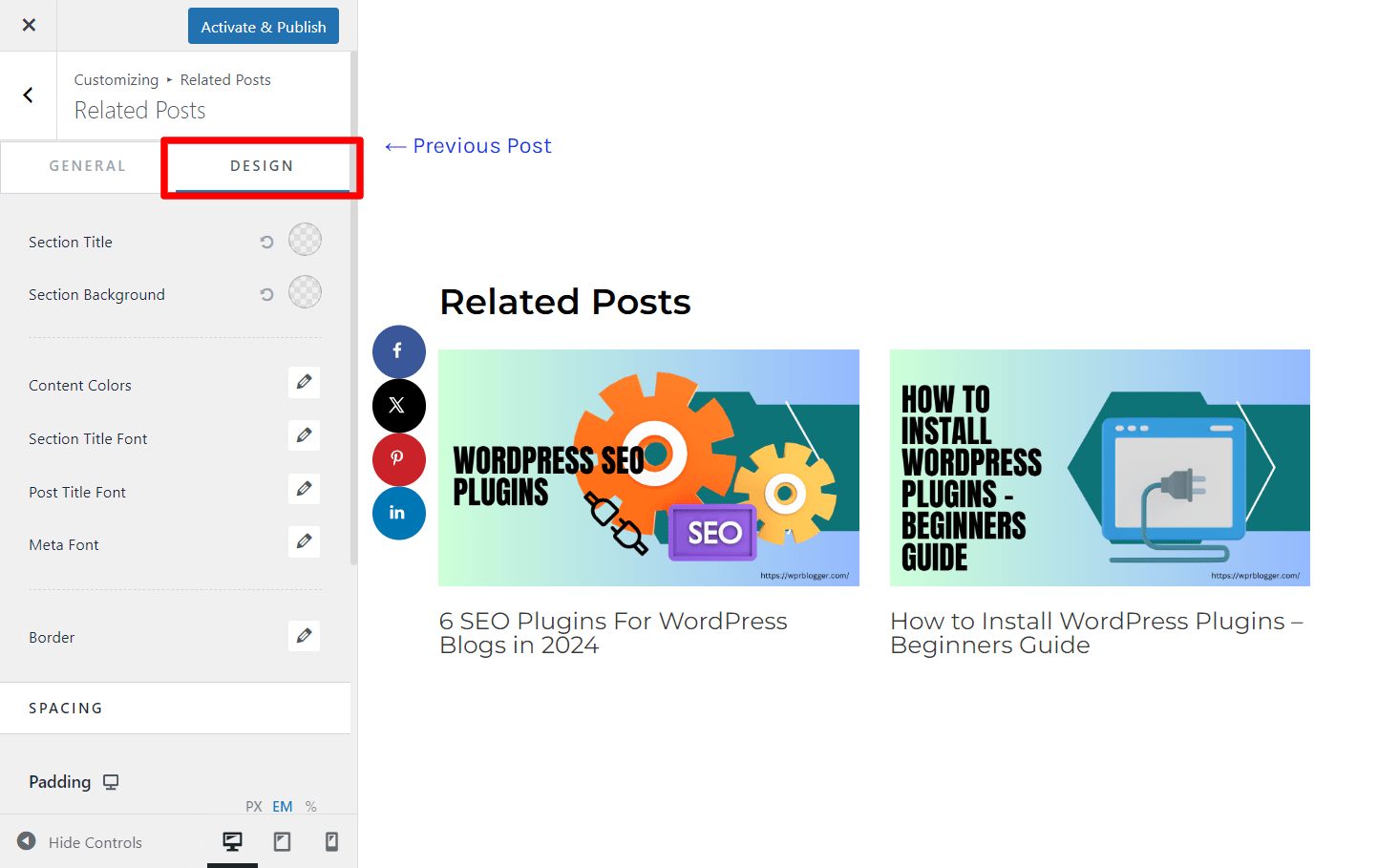Switch to the GENERAL tab
The image size is (1399, 868).
point(88,165)
